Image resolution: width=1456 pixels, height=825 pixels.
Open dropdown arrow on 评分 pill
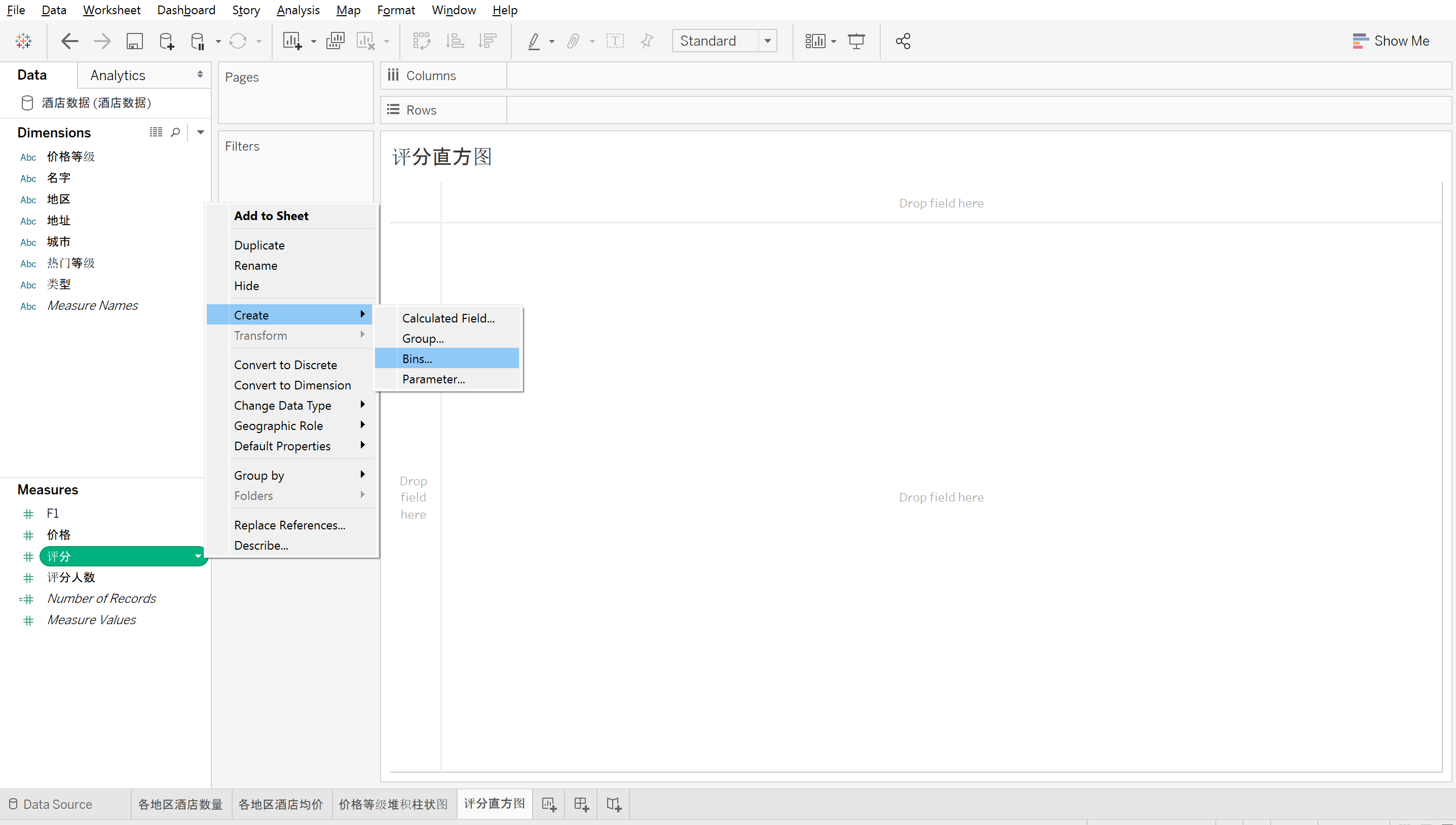click(x=198, y=556)
